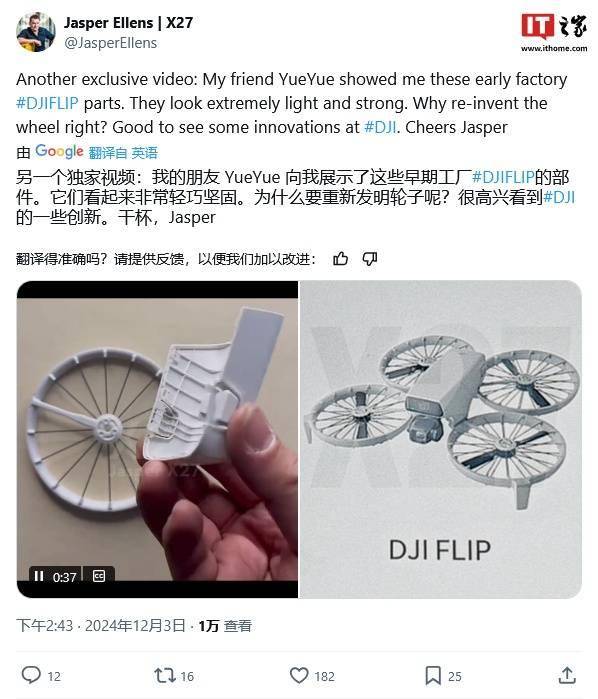The image size is (598, 699).
Task: Open the IT之家 ithome.com logo
Action: tap(554, 32)
